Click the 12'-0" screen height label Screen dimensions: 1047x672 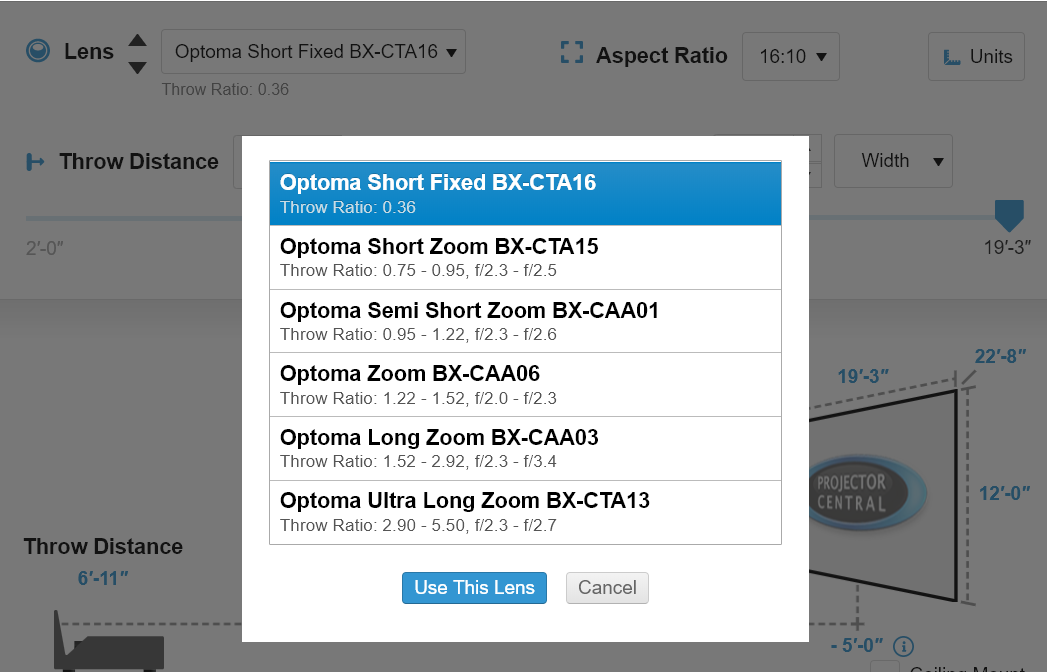click(1004, 494)
